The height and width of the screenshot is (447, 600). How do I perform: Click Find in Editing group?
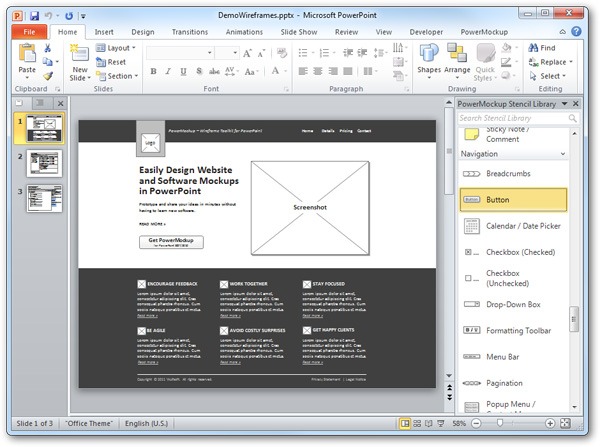point(542,48)
